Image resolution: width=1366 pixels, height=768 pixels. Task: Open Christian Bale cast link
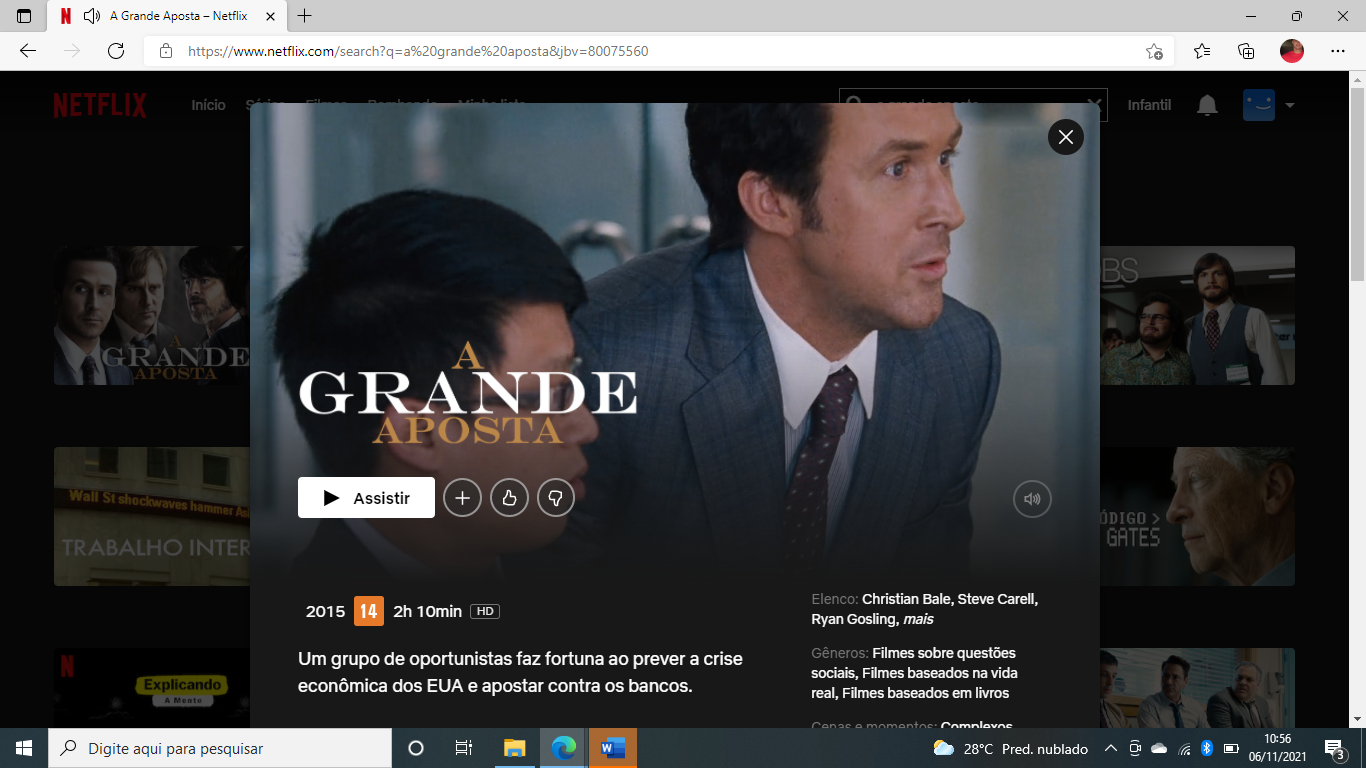pos(905,599)
